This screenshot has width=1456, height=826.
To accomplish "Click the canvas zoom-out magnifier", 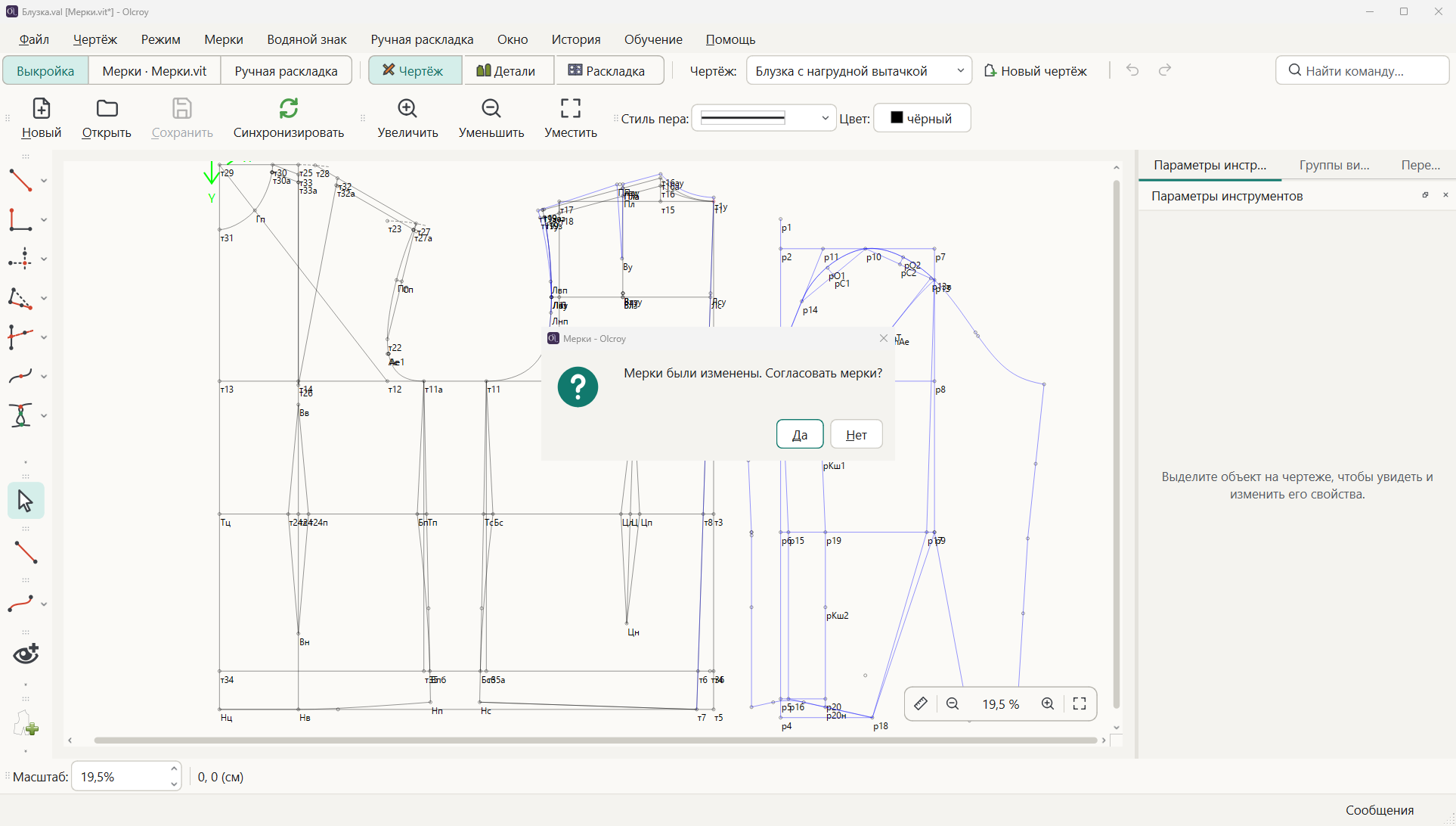I will pos(953,703).
